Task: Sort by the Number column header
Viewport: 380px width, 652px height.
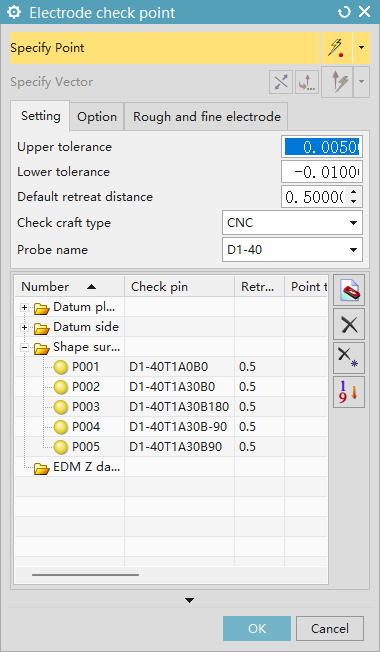Action: 69,286
